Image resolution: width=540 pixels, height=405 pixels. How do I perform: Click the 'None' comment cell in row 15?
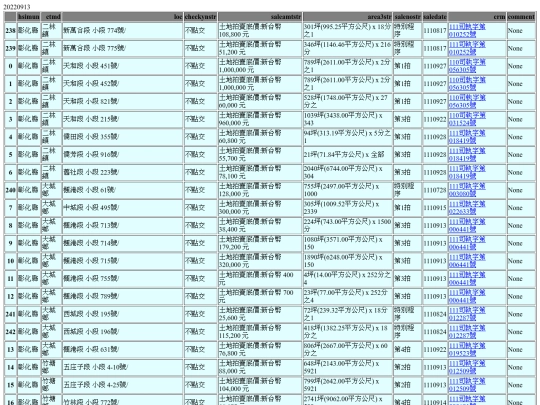pyautogui.click(x=521, y=385)
